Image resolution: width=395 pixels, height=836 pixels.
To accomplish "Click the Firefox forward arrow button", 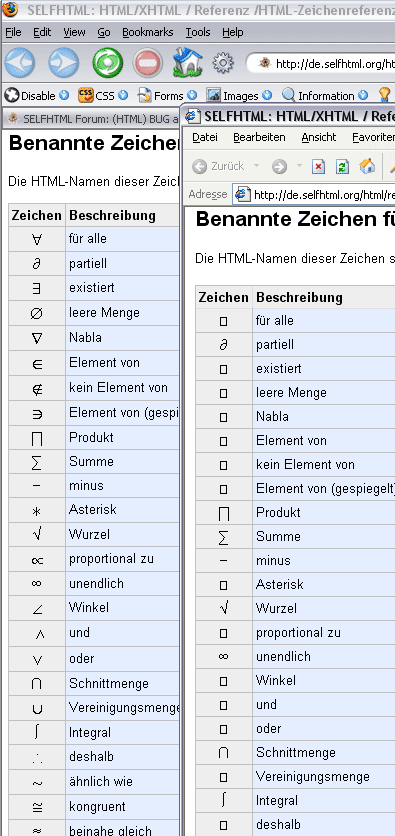I will (63, 63).
